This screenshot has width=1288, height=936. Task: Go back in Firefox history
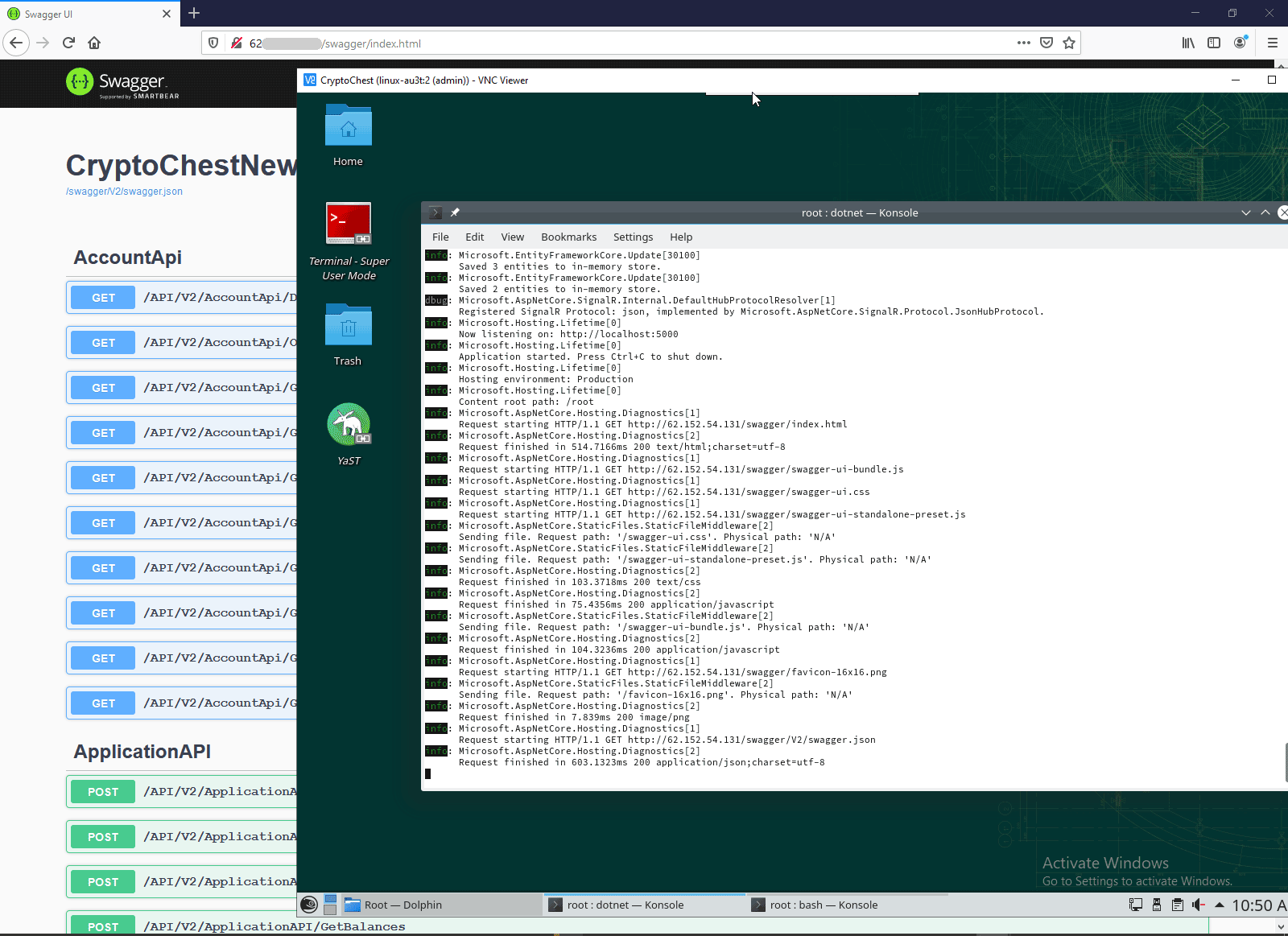(x=16, y=43)
